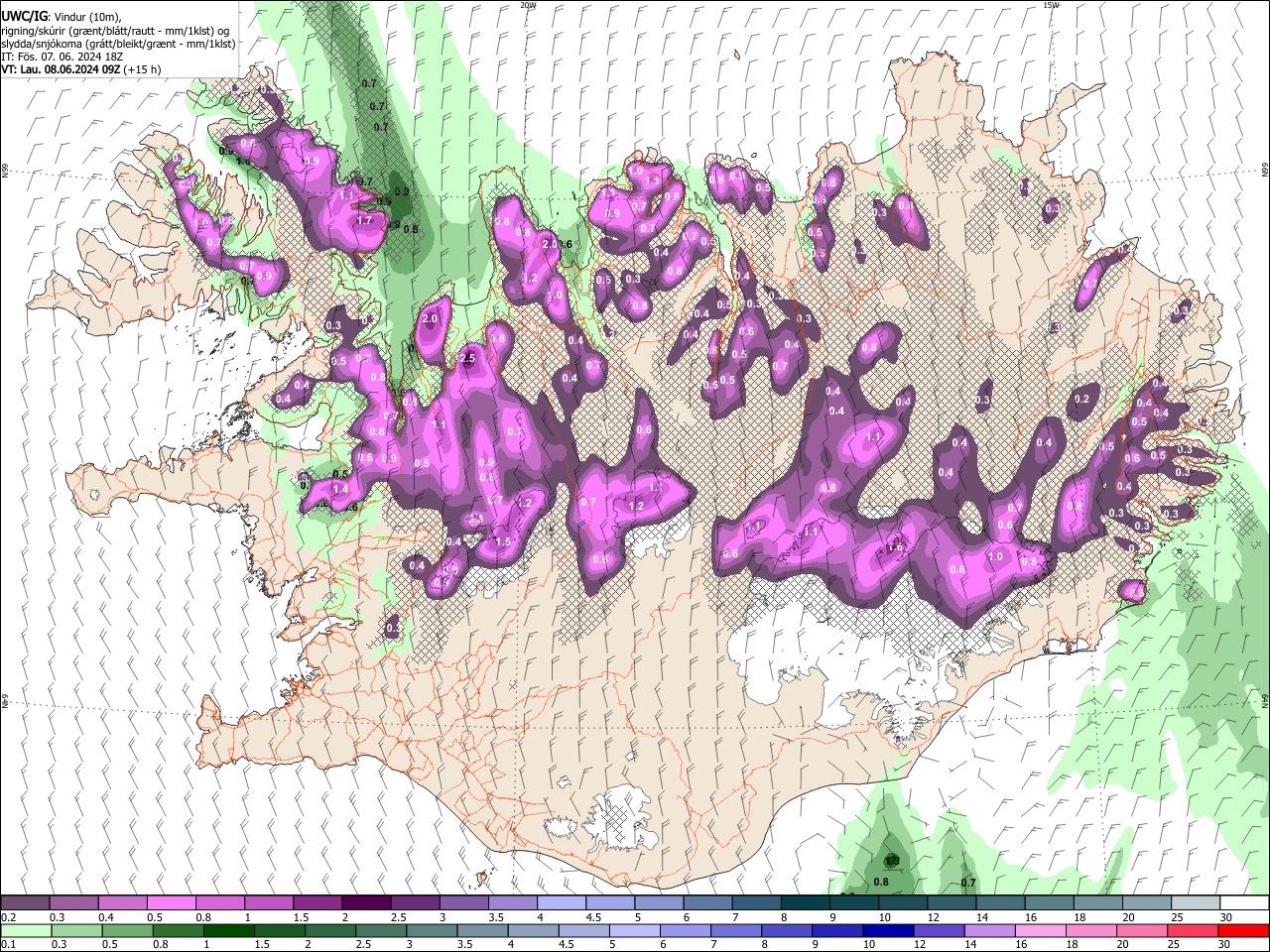
Task: Click the "1.4" snowfall value on the map
Action: [x=340, y=489]
